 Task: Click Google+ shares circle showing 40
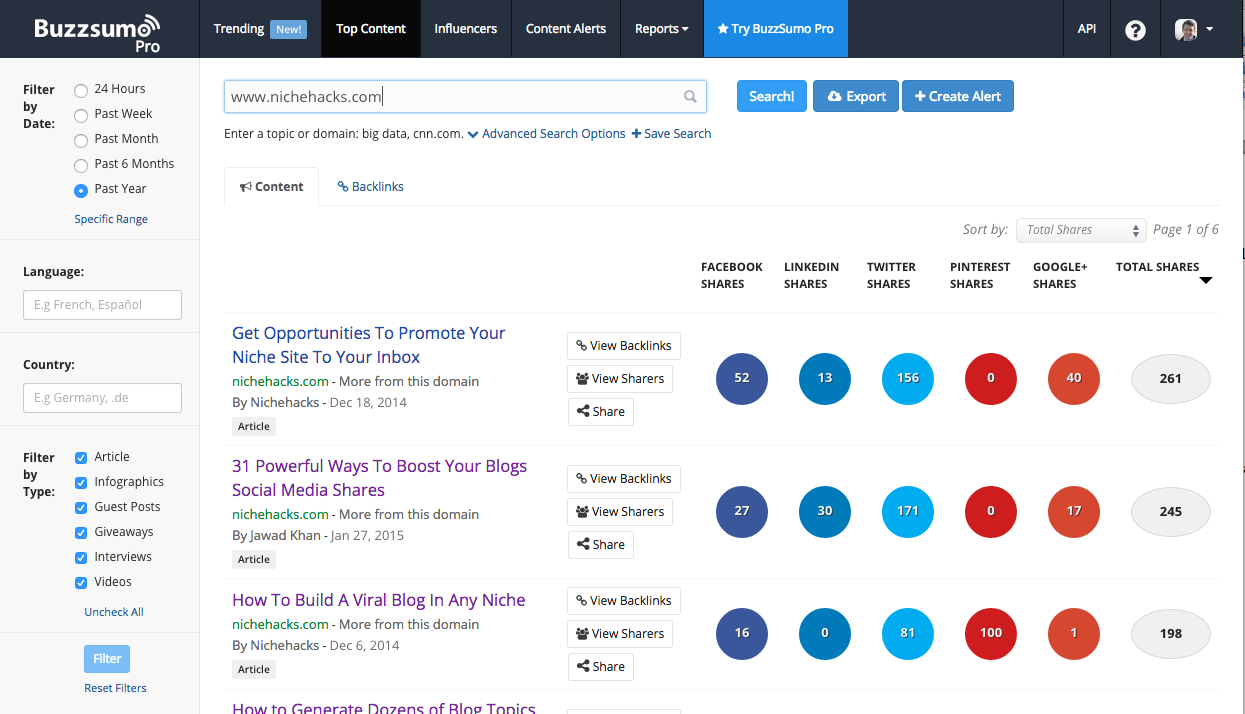coord(1074,378)
